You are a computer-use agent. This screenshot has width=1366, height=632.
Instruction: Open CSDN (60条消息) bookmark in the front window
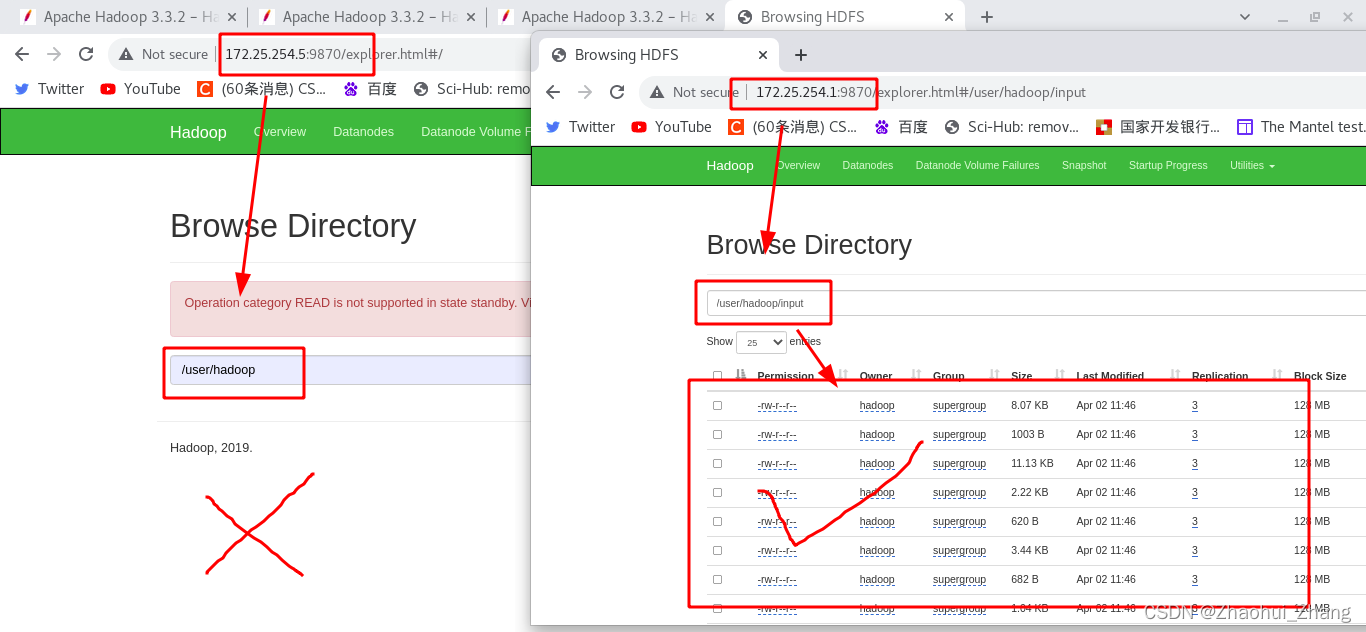click(792, 126)
